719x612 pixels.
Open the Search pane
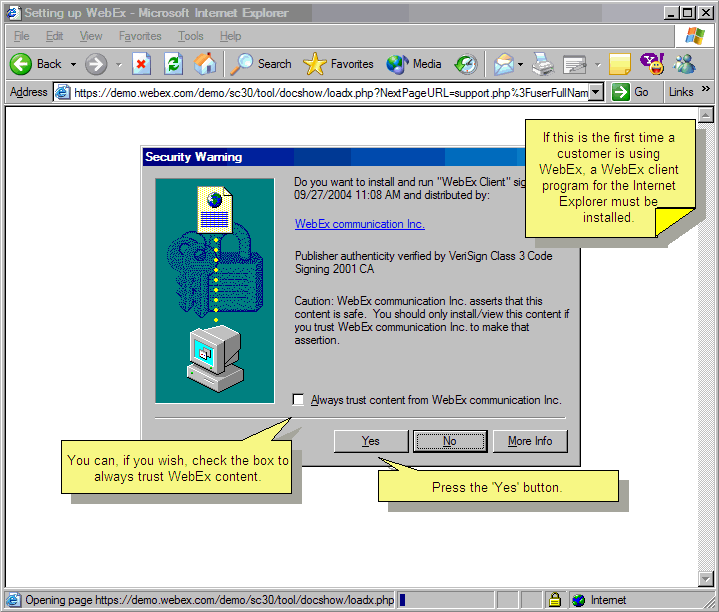point(261,64)
